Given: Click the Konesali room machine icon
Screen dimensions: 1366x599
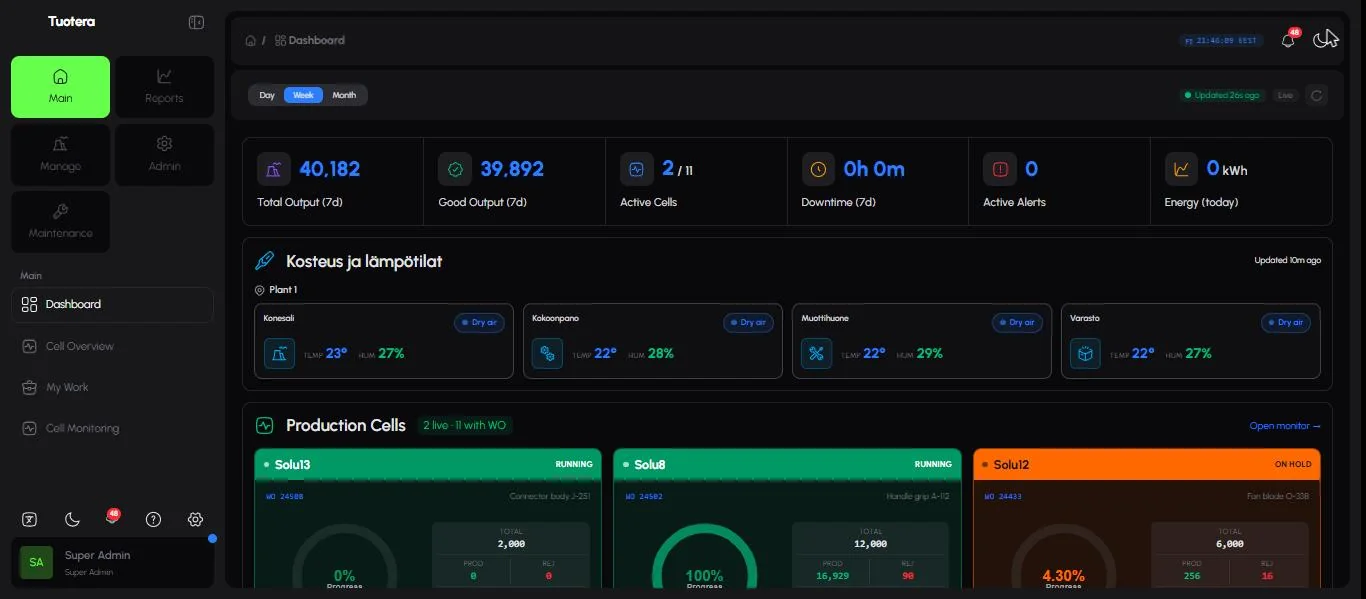Looking at the screenshot, I should tap(279, 353).
